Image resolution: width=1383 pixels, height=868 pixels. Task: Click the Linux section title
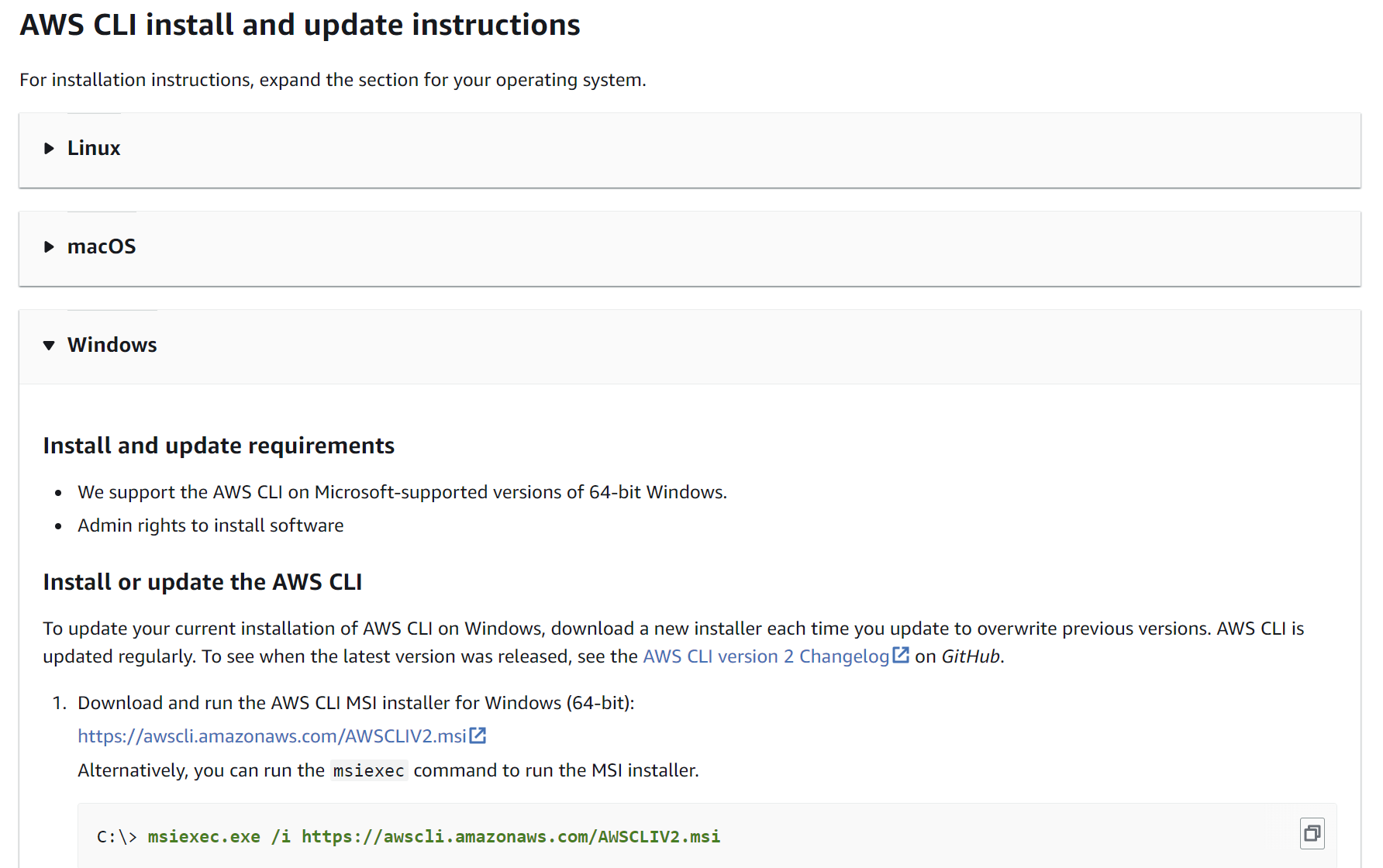pyautogui.click(x=94, y=148)
